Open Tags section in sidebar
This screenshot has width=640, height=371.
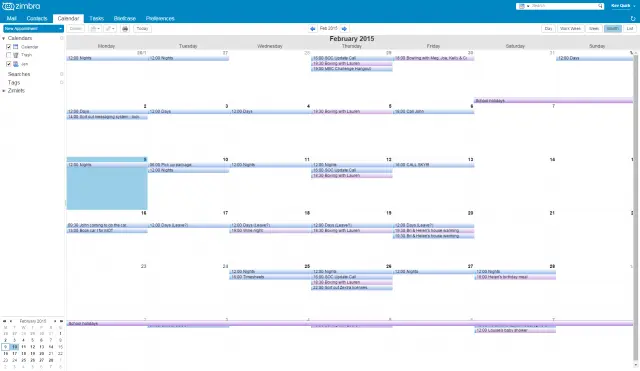pos(14,82)
